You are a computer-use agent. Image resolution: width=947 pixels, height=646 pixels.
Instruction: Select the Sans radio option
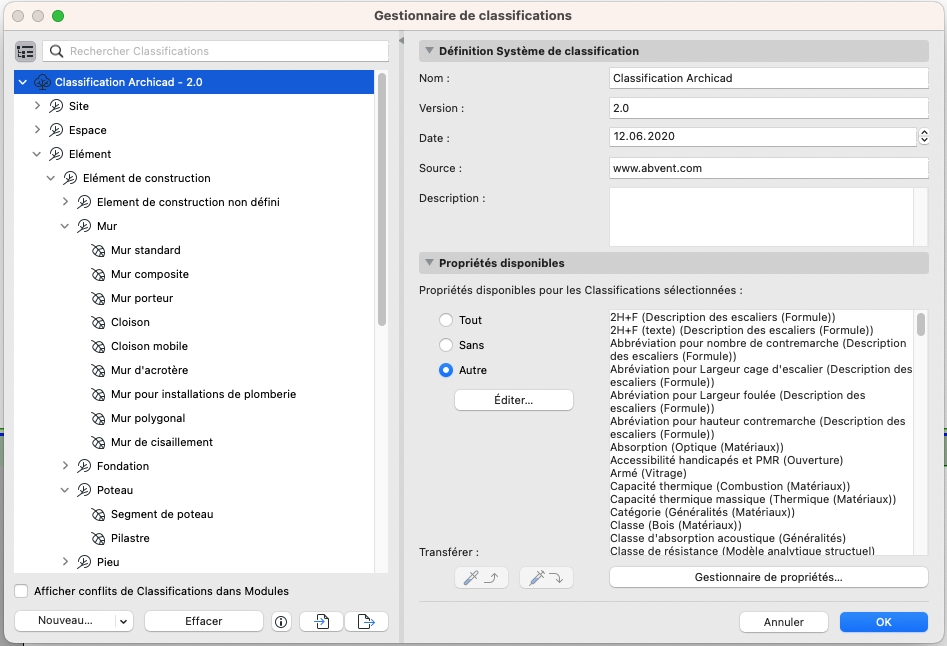pyautogui.click(x=446, y=345)
